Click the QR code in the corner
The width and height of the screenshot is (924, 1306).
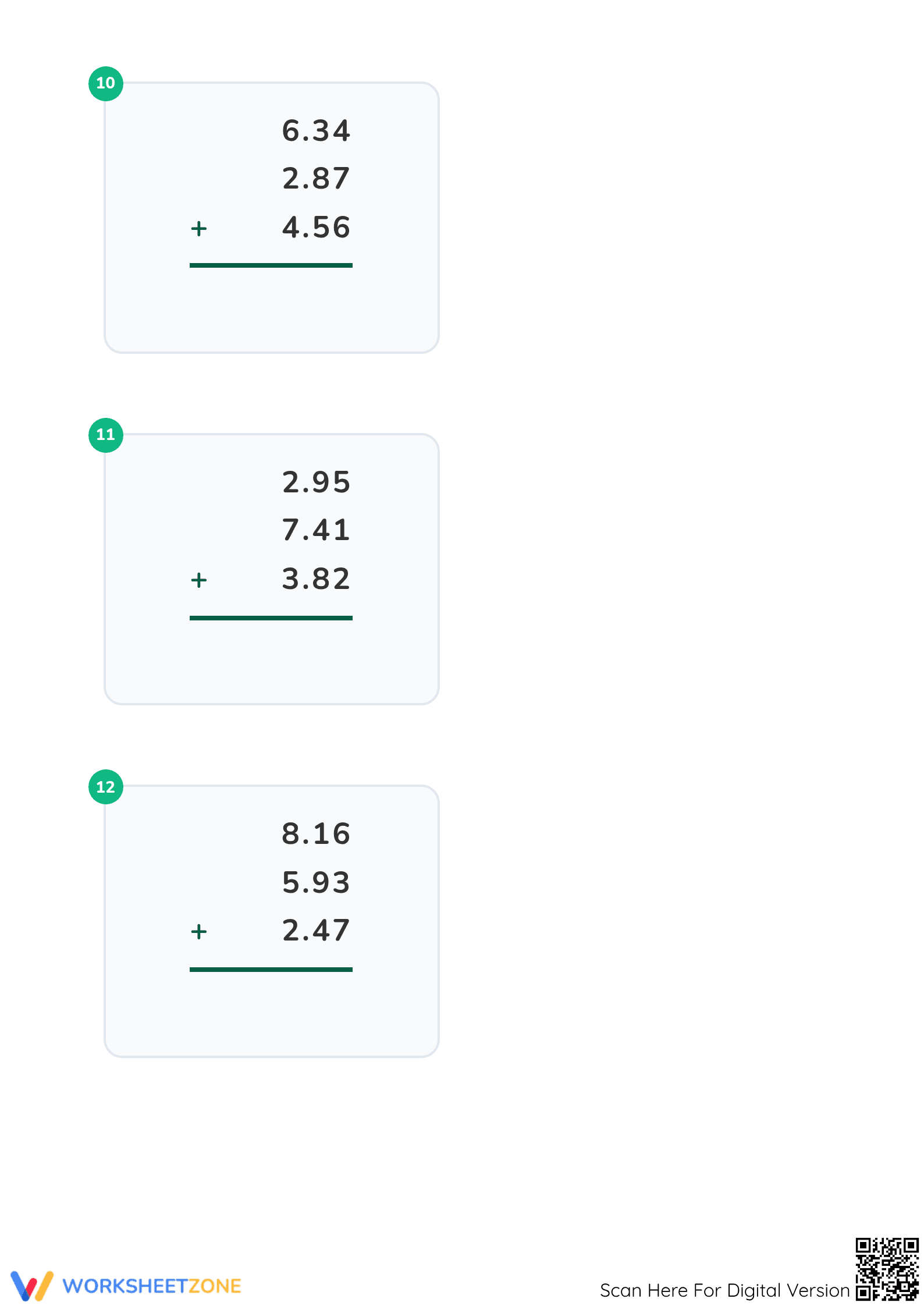click(x=887, y=1269)
